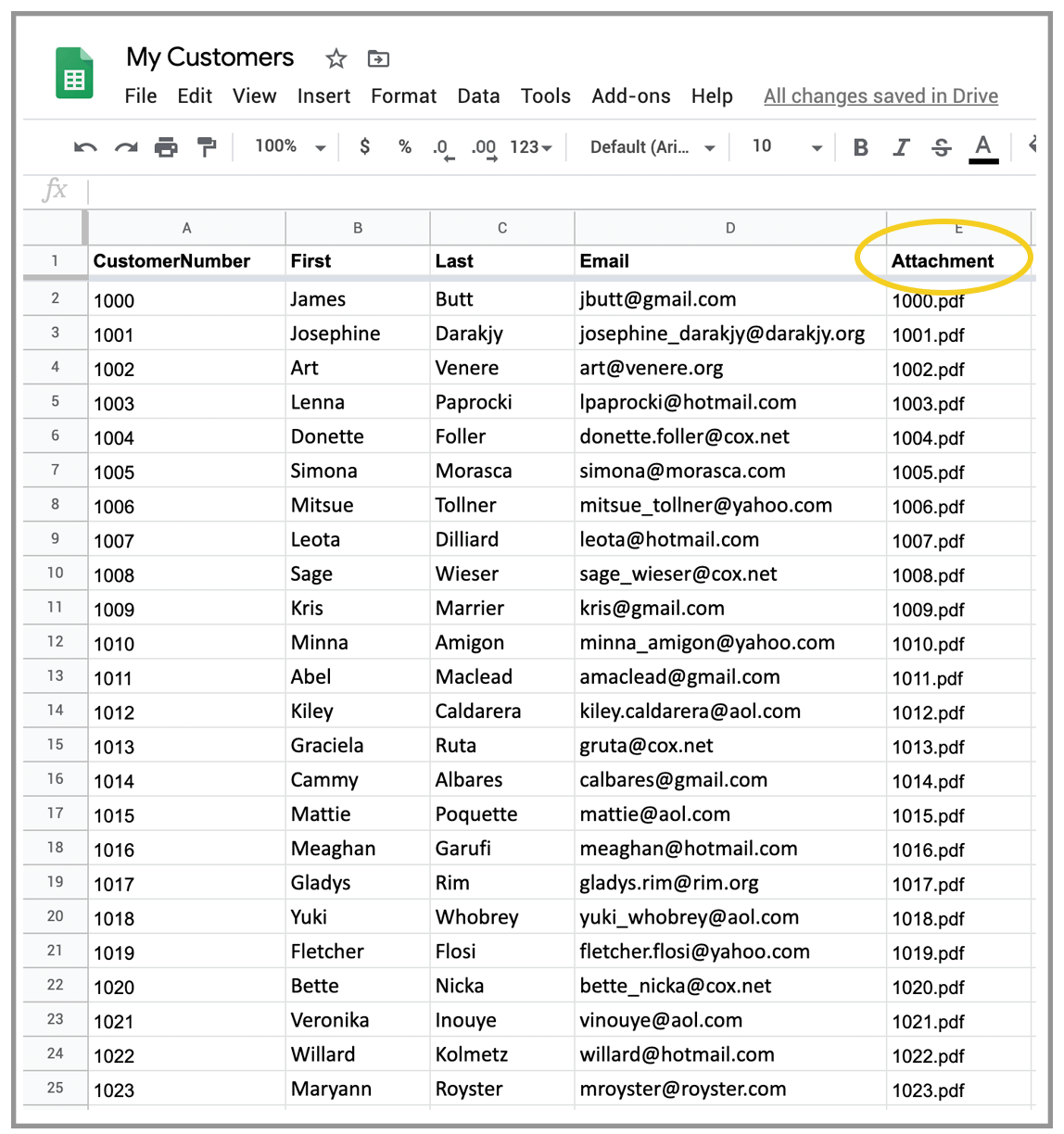Viewport: 1064px width, 1134px height.
Task: Decrease decimal places button
Action: tap(443, 148)
